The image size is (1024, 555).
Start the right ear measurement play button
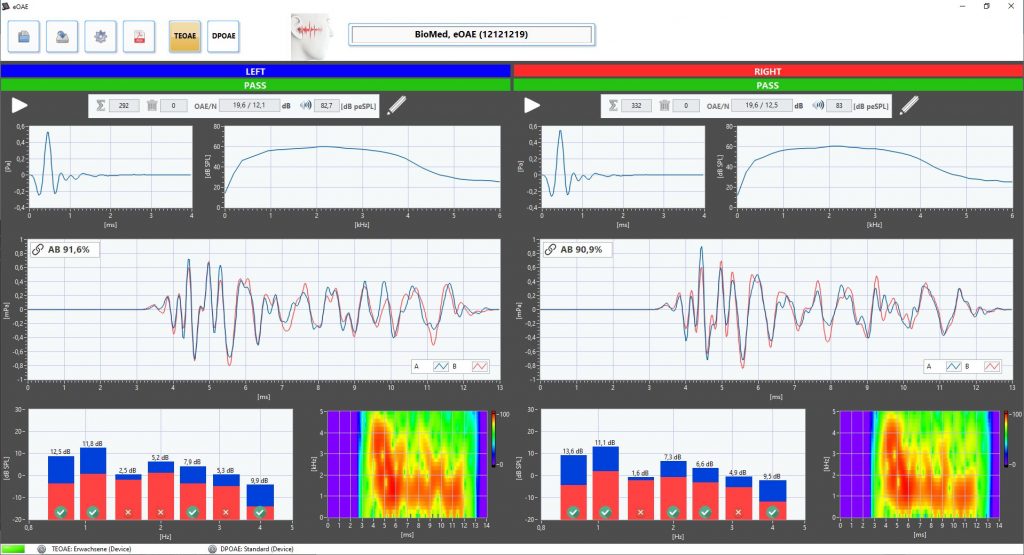[x=532, y=105]
